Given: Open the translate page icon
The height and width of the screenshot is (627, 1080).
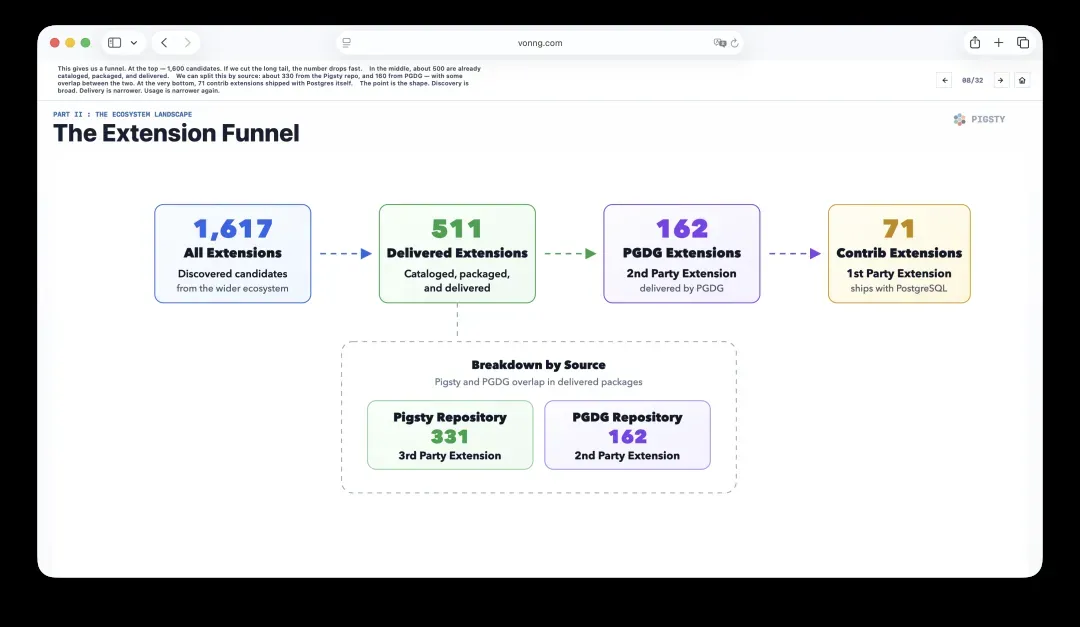Looking at the screenshot, I should 720,43.
